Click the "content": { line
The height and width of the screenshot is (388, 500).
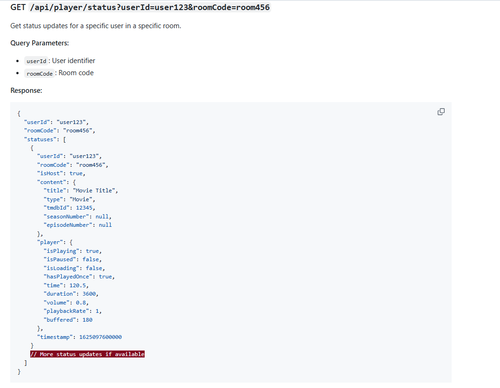(x=56, y=182)
